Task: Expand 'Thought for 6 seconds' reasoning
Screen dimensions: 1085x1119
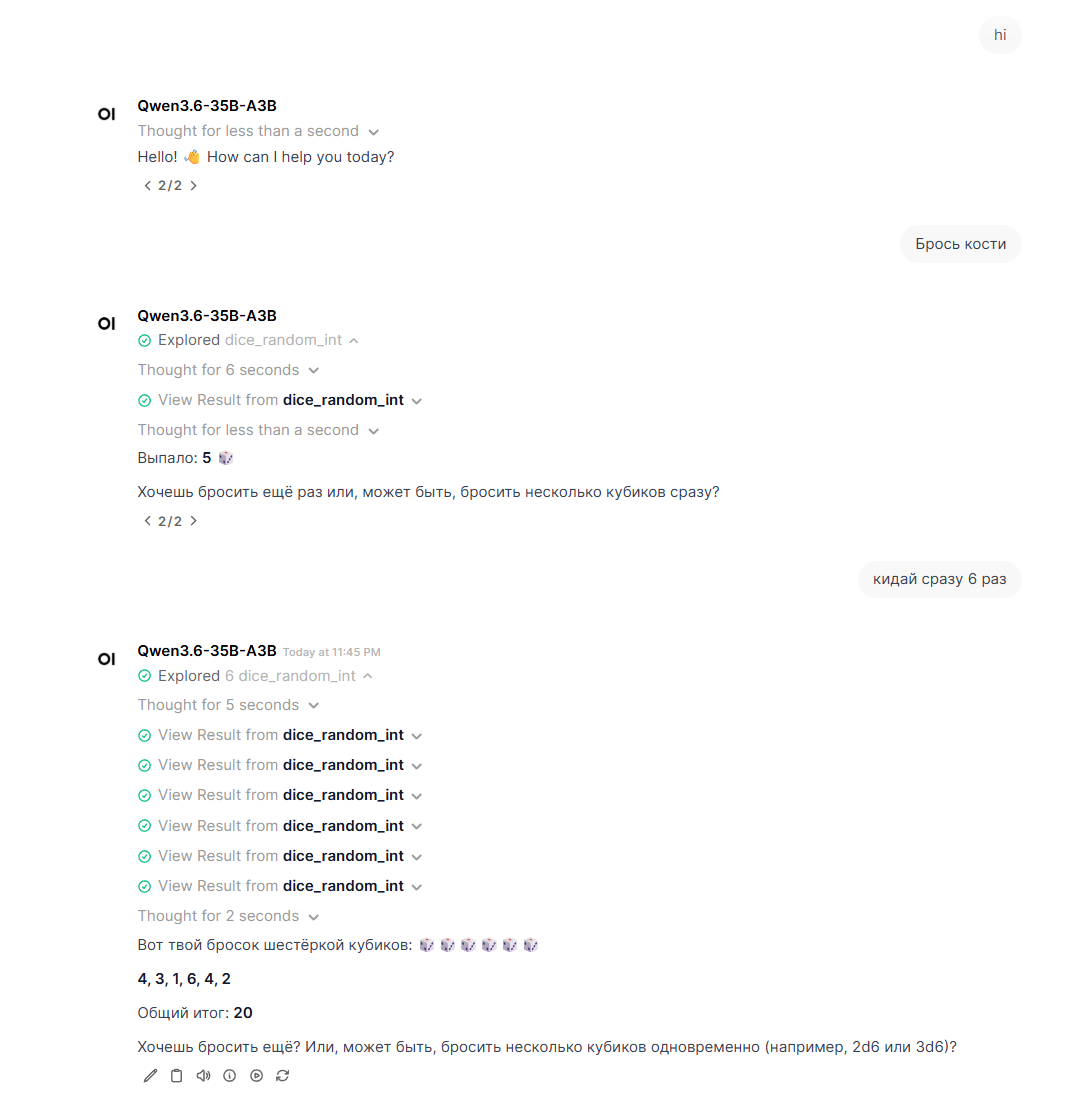Action: coord(228,370)
